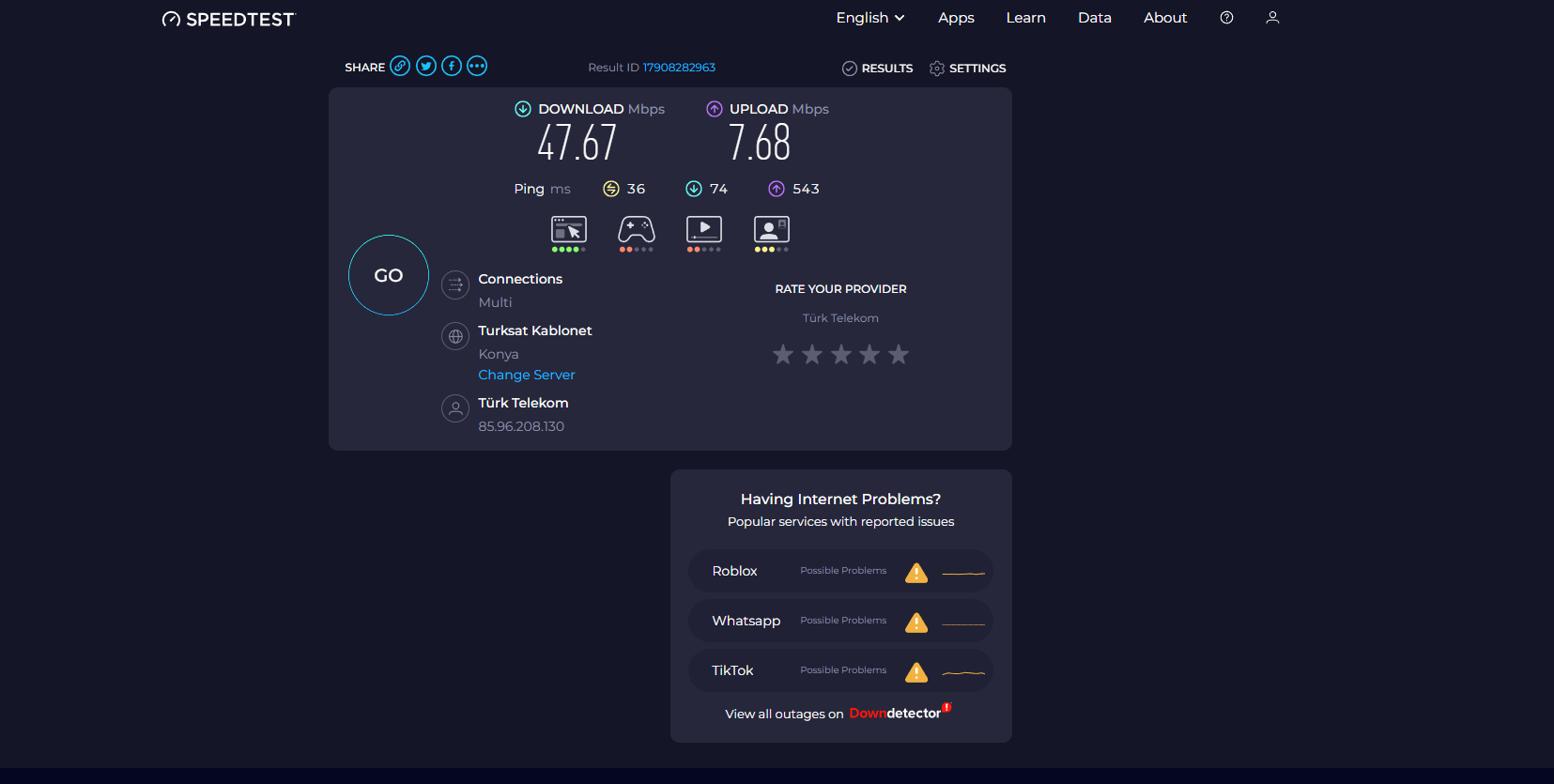Screen dimensions: 1554x784
Task: Click the Roblox traffic sparkline
Action: coord(963,573)
